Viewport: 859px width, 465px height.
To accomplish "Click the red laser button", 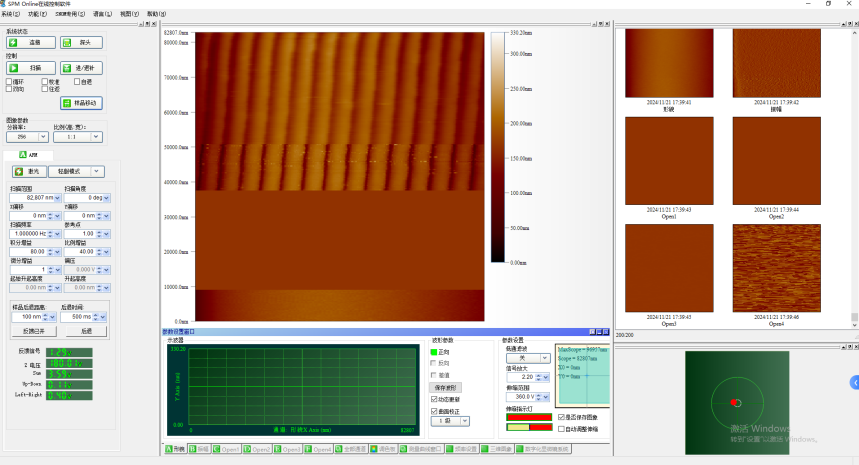I will point(29,171).
